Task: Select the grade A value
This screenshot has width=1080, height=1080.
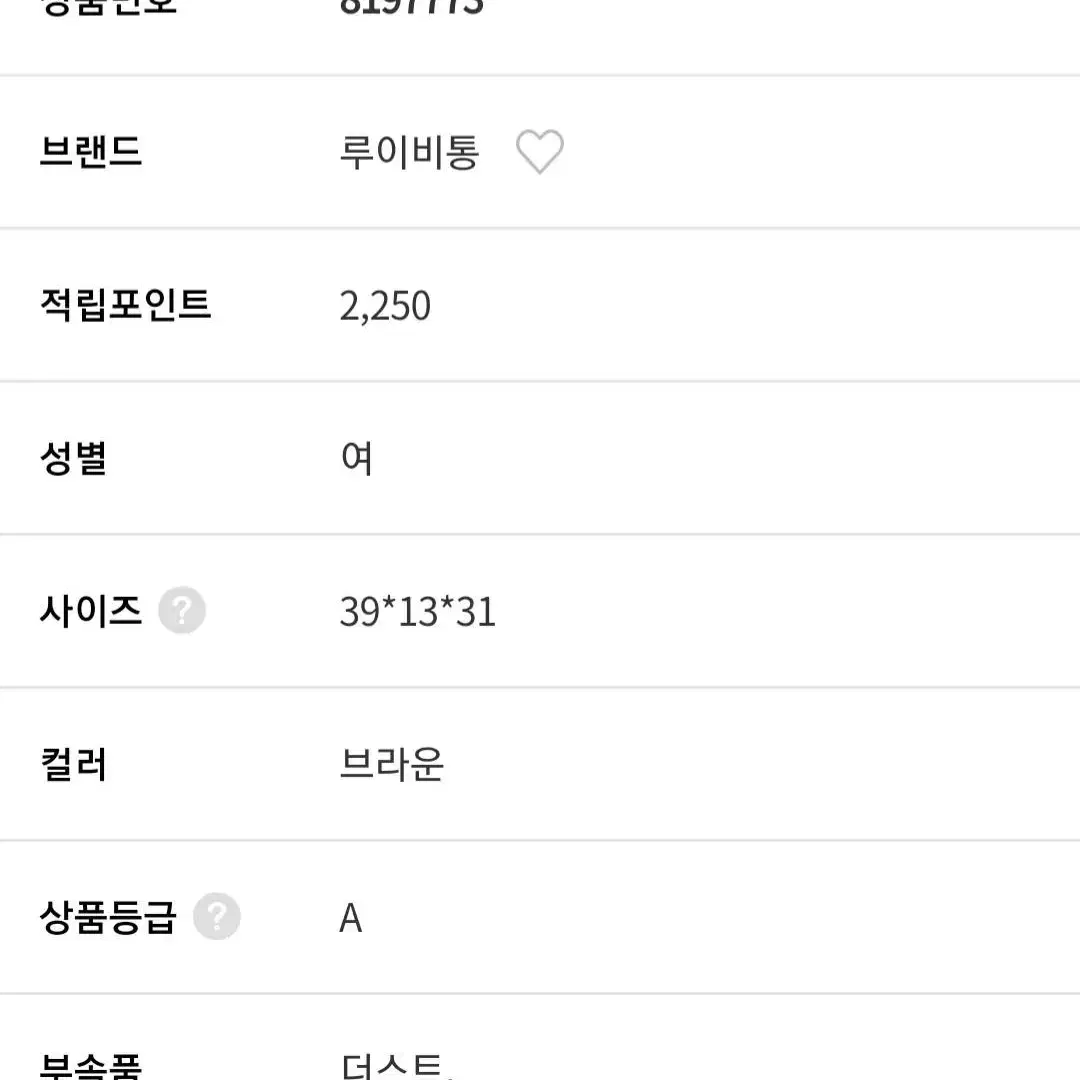Action: click(x=351, y=918)
